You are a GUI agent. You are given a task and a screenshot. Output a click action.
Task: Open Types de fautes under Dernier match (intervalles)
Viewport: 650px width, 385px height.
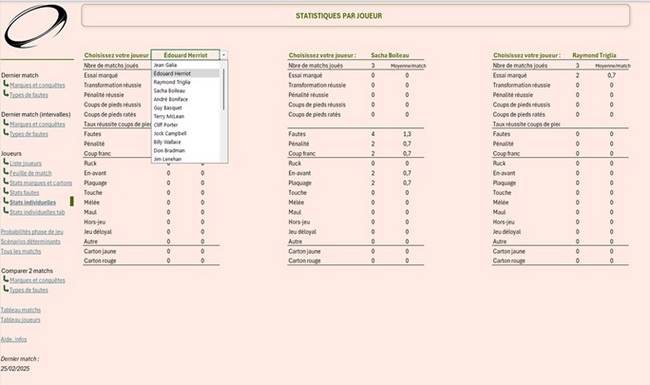(29, 134)
